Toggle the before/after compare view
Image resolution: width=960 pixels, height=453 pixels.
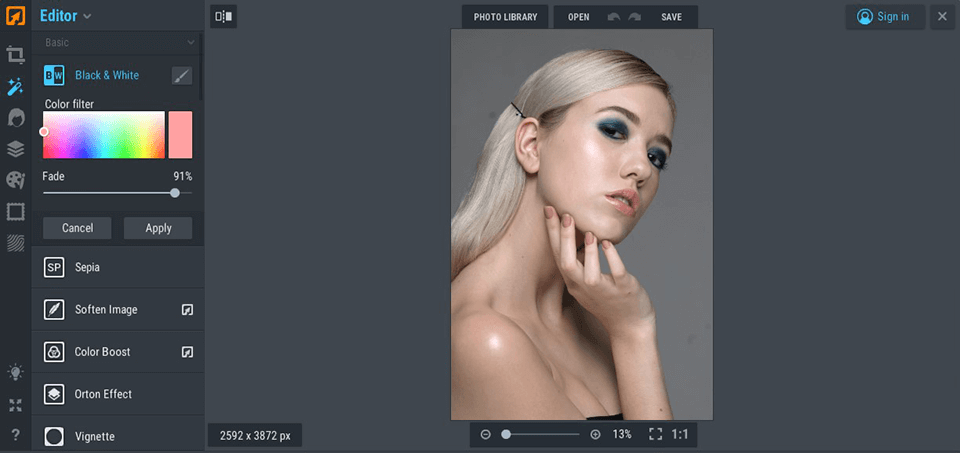pyautogui.click(x=223, y=17)
